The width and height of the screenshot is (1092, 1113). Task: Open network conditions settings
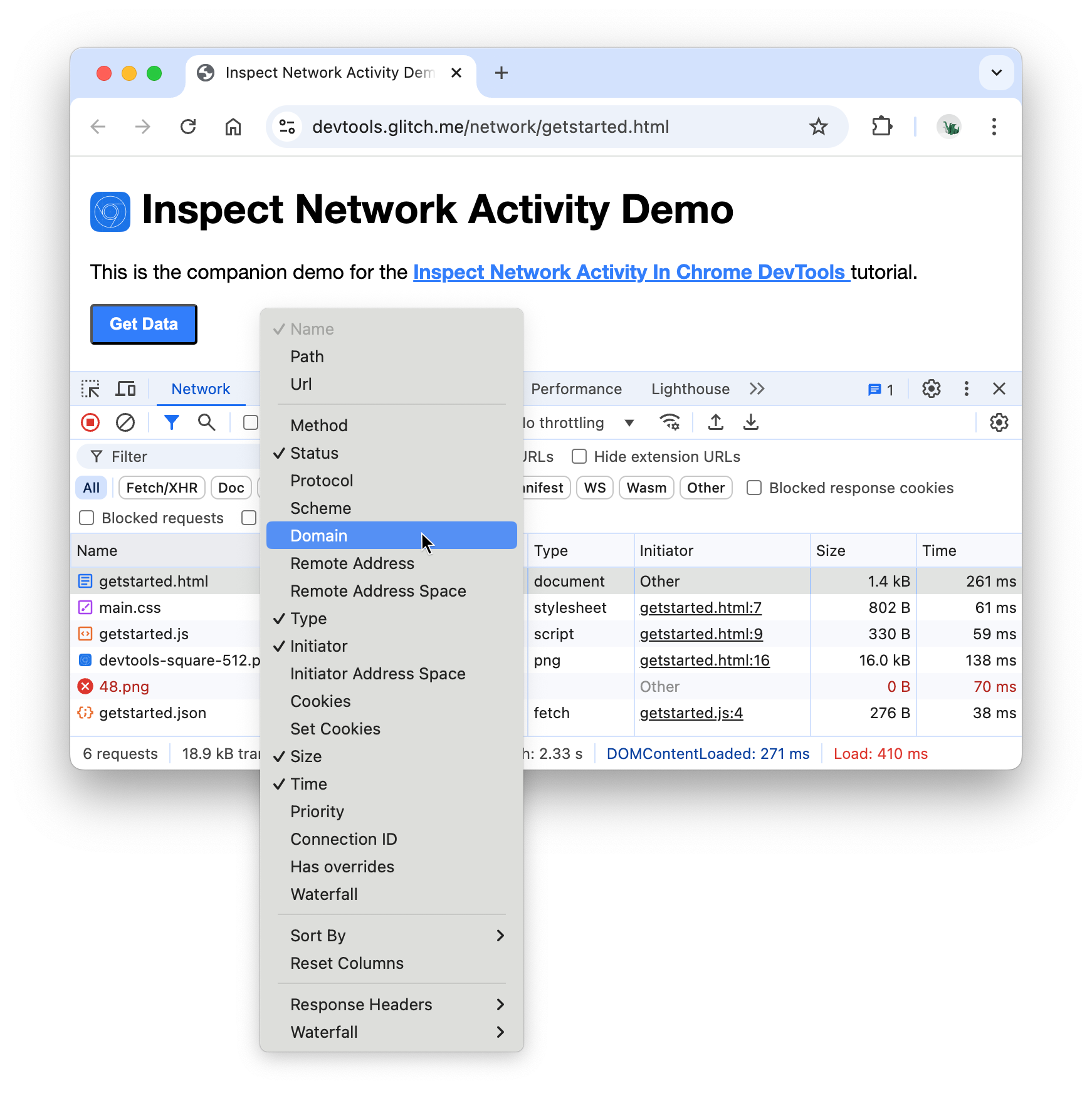(x=671, y=422)
